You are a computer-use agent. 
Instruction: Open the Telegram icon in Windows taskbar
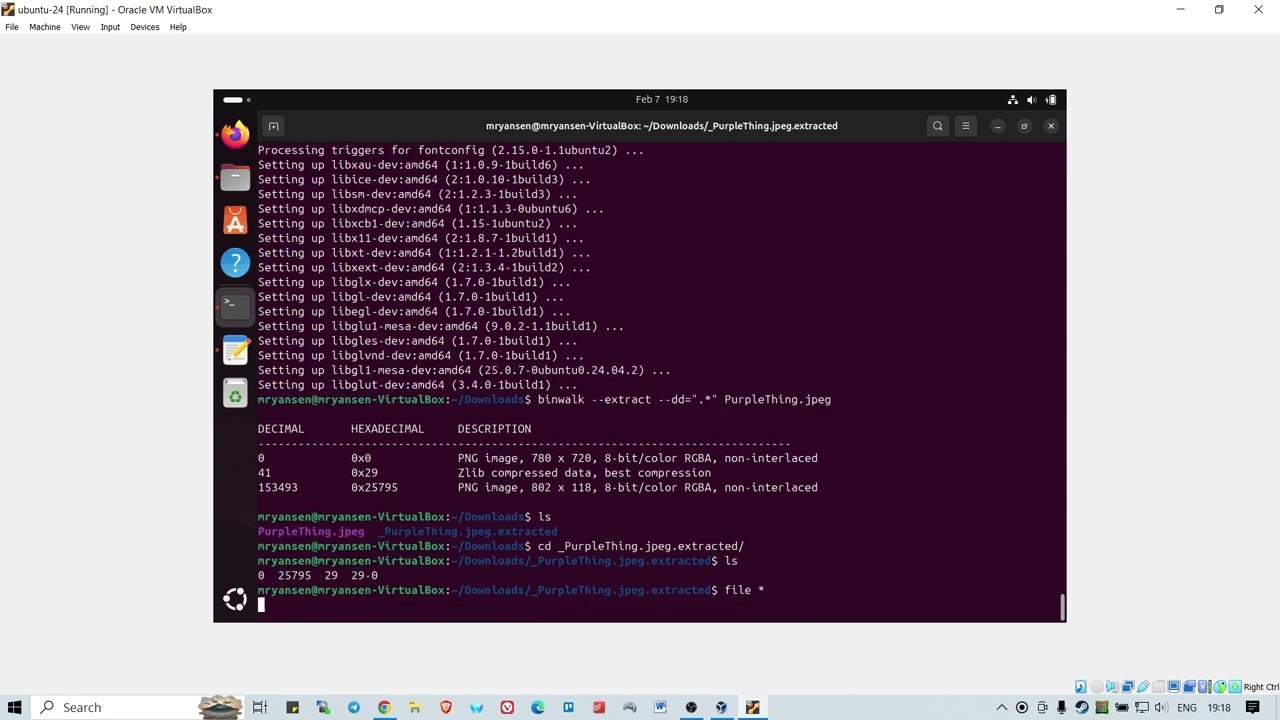coord(353,707)
